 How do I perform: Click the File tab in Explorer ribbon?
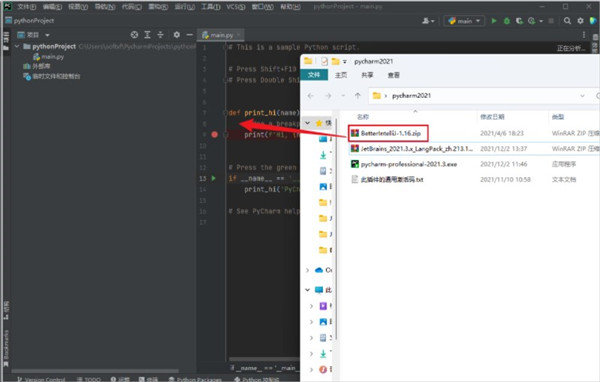314,75
